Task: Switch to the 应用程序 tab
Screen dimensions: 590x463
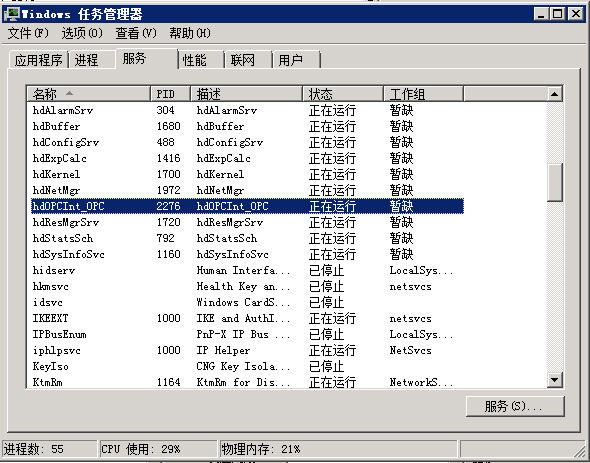Action: 38,60
